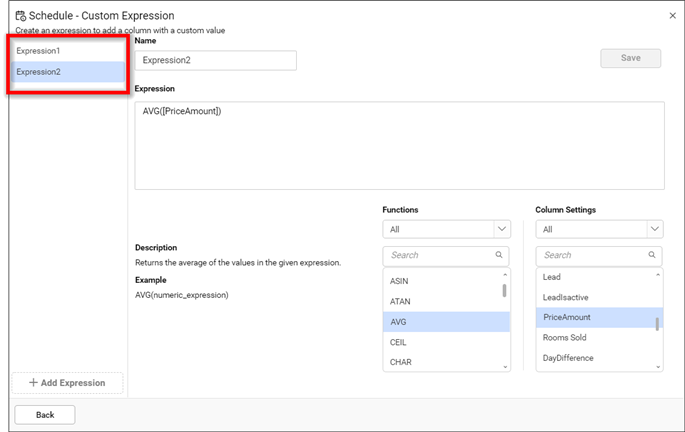Click inside the Expression text area

399,145
